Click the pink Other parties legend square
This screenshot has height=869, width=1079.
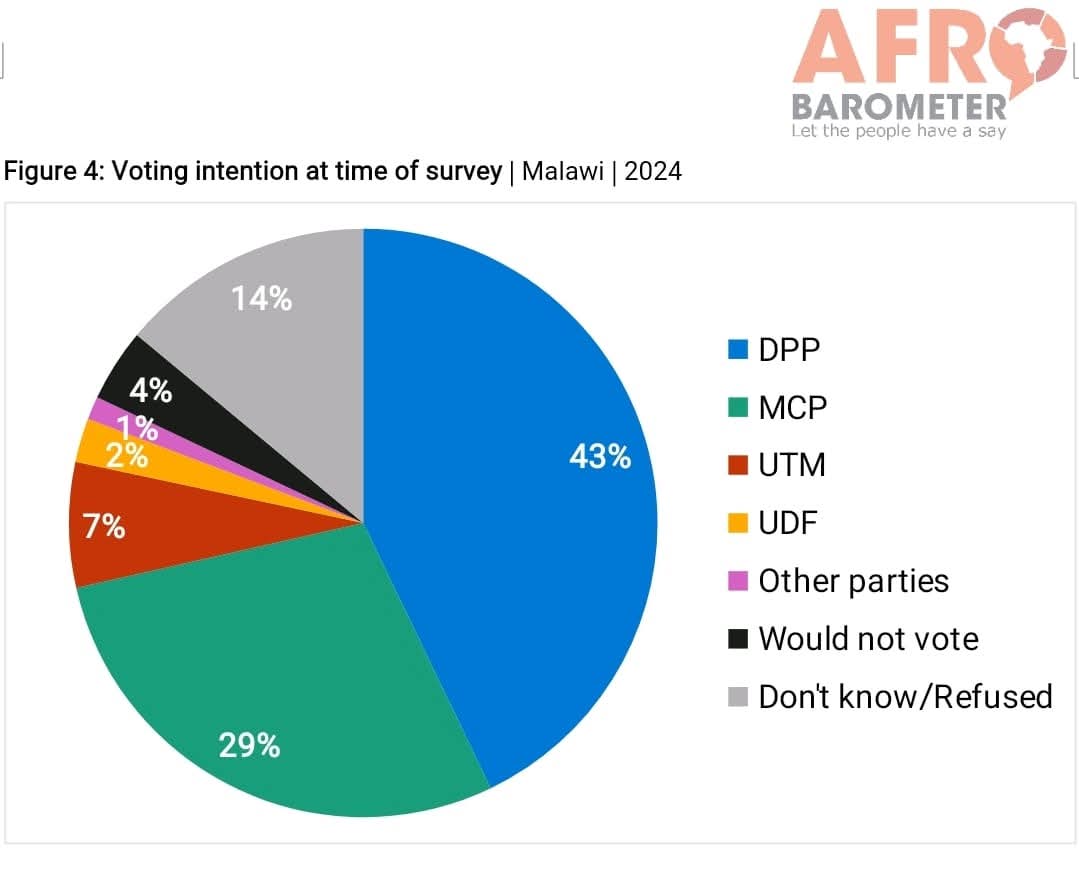738,581
